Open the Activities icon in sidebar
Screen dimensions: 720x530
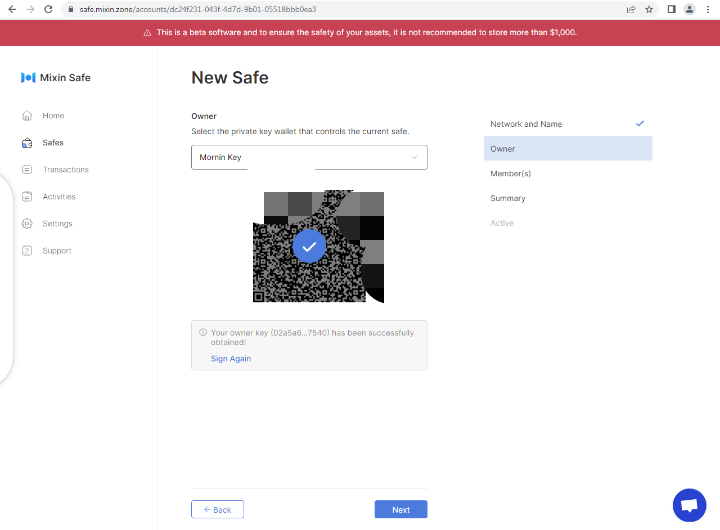pyautogui.click(x=27, y=197)
